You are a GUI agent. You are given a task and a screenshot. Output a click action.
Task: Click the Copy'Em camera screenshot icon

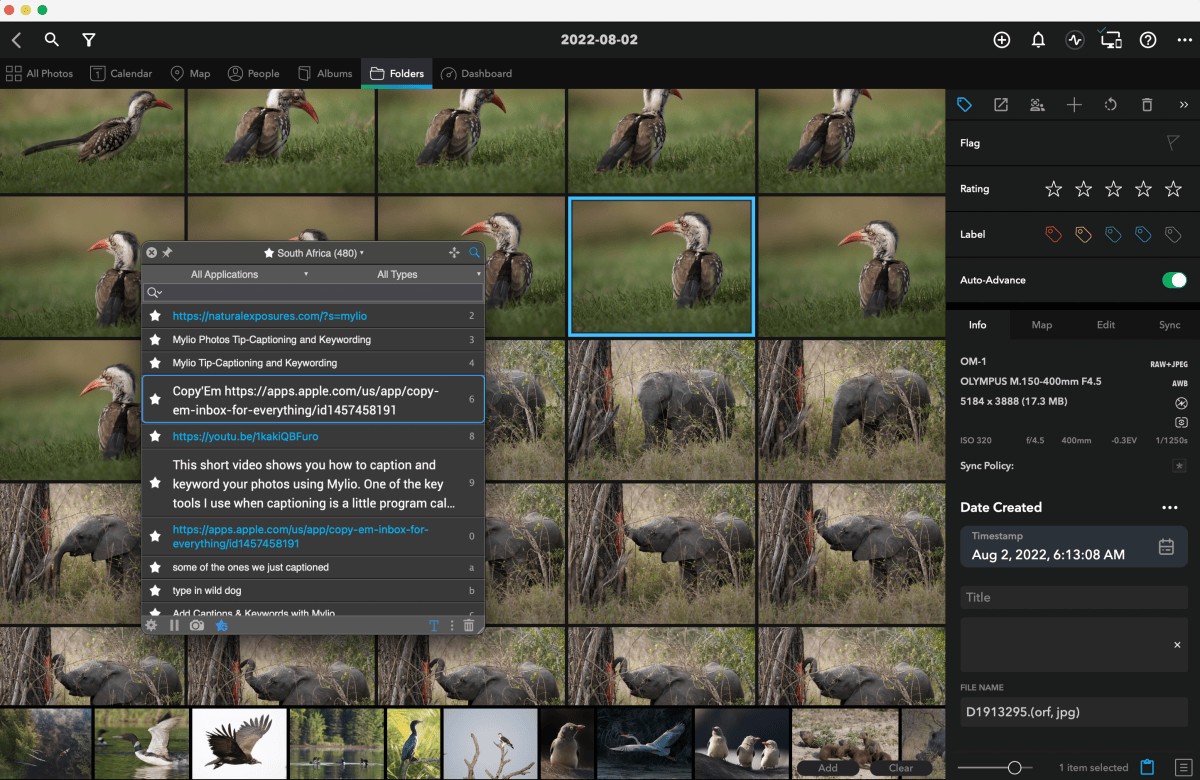(x=197, y=625)
